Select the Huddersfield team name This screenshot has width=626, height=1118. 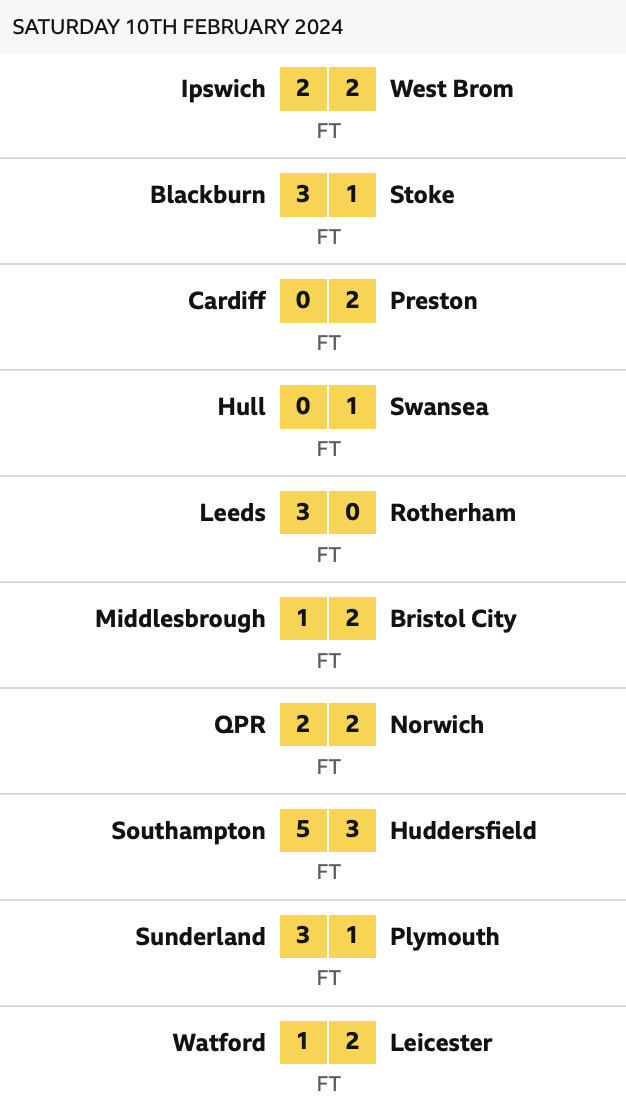coord(463,831)
